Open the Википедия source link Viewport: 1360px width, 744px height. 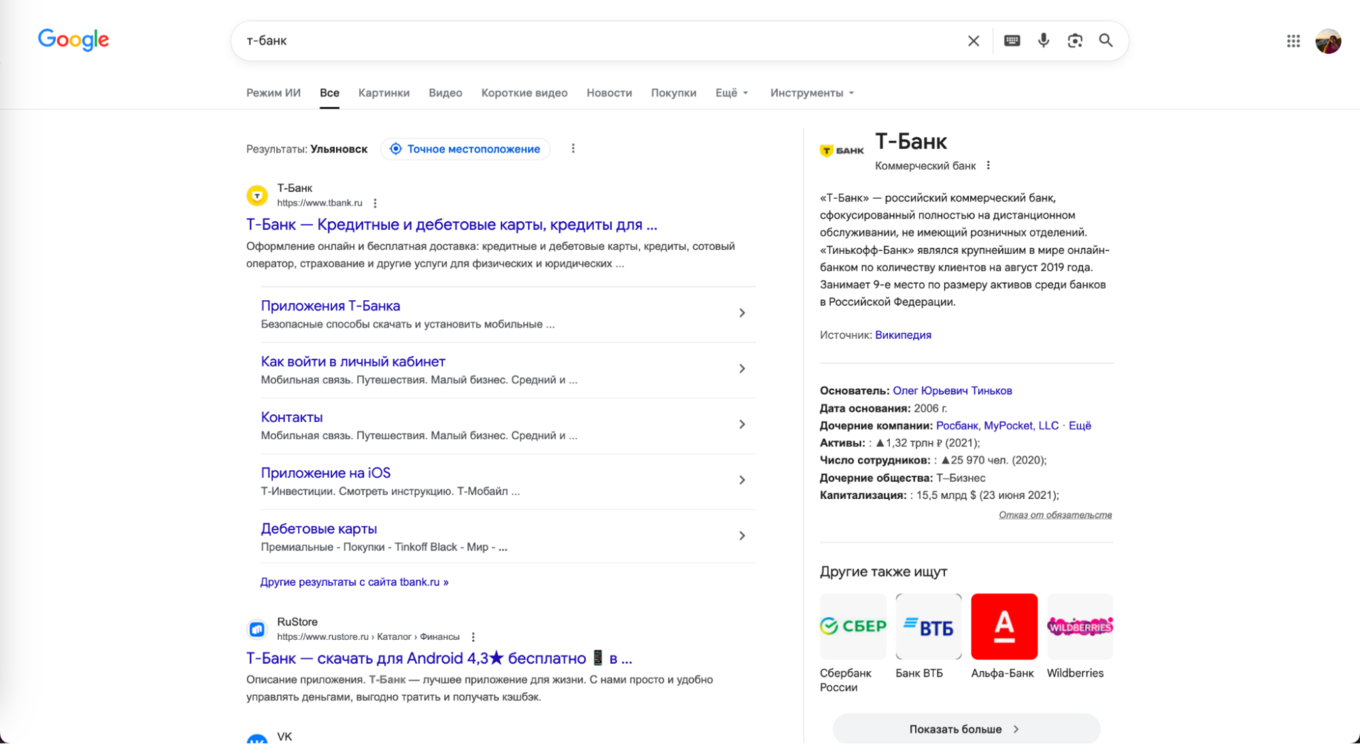click(903, 335)
